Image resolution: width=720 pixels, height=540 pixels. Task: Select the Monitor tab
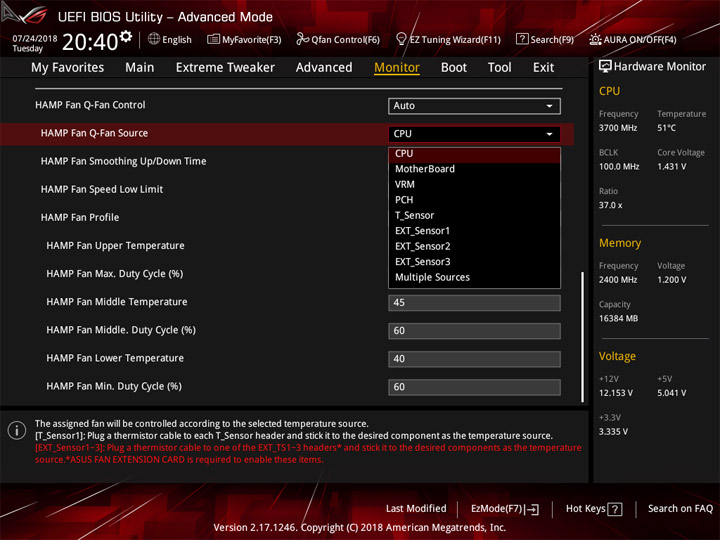(x=397, y=68)
